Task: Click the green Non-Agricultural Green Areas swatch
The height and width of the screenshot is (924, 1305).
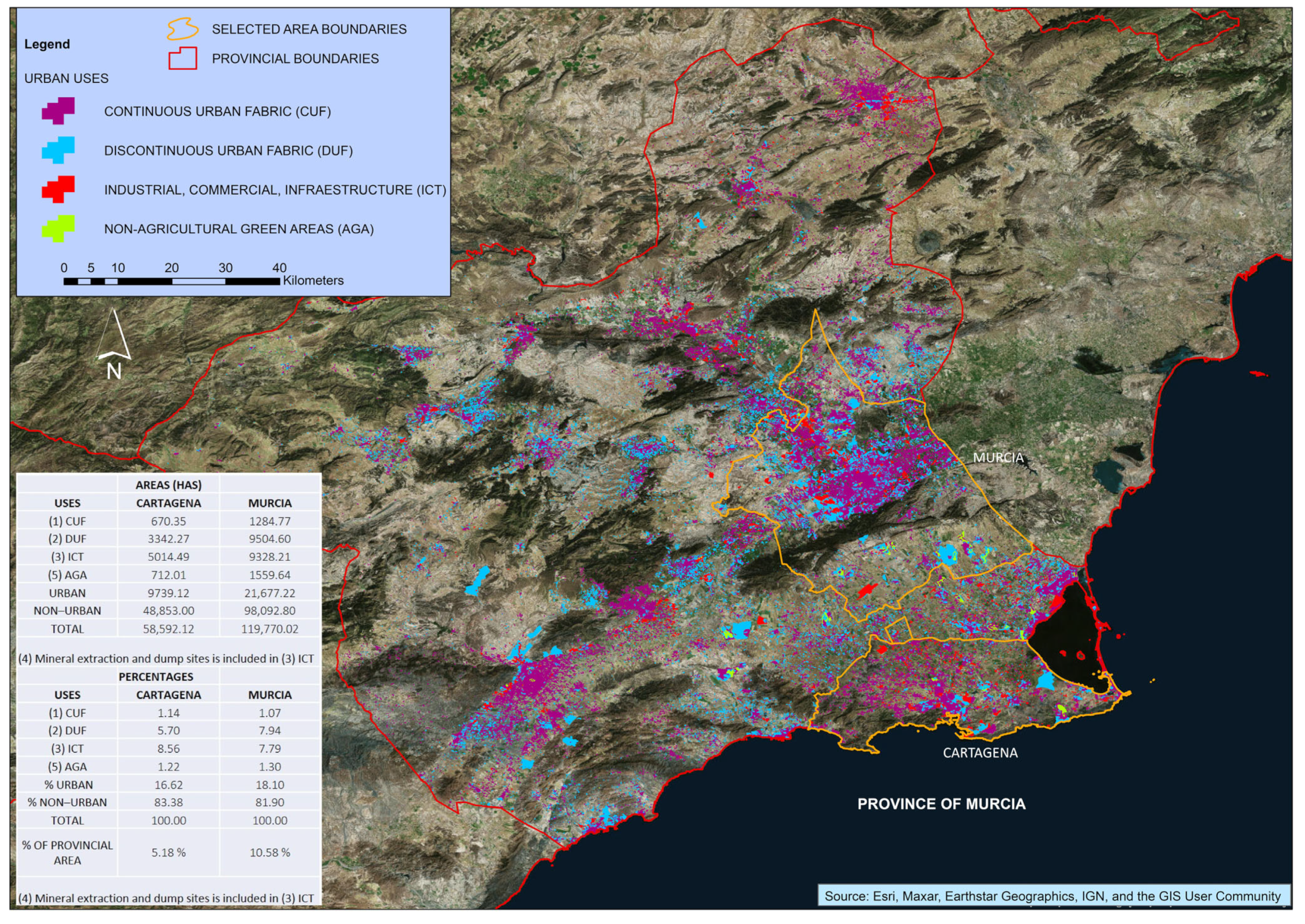Action: pos(58,229)
